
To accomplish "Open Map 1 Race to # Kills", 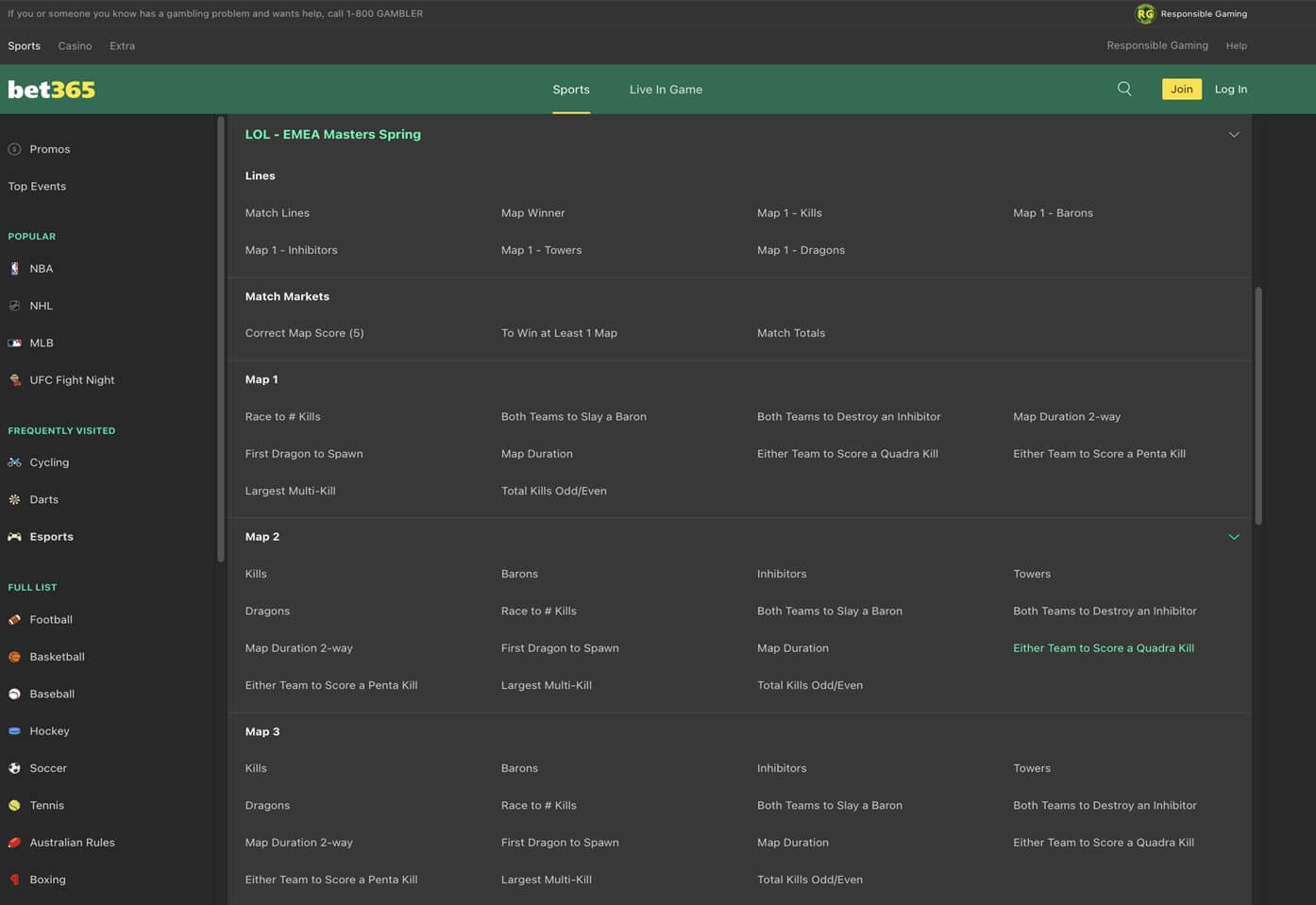I will pyautogui.click(x=283, y=416).
